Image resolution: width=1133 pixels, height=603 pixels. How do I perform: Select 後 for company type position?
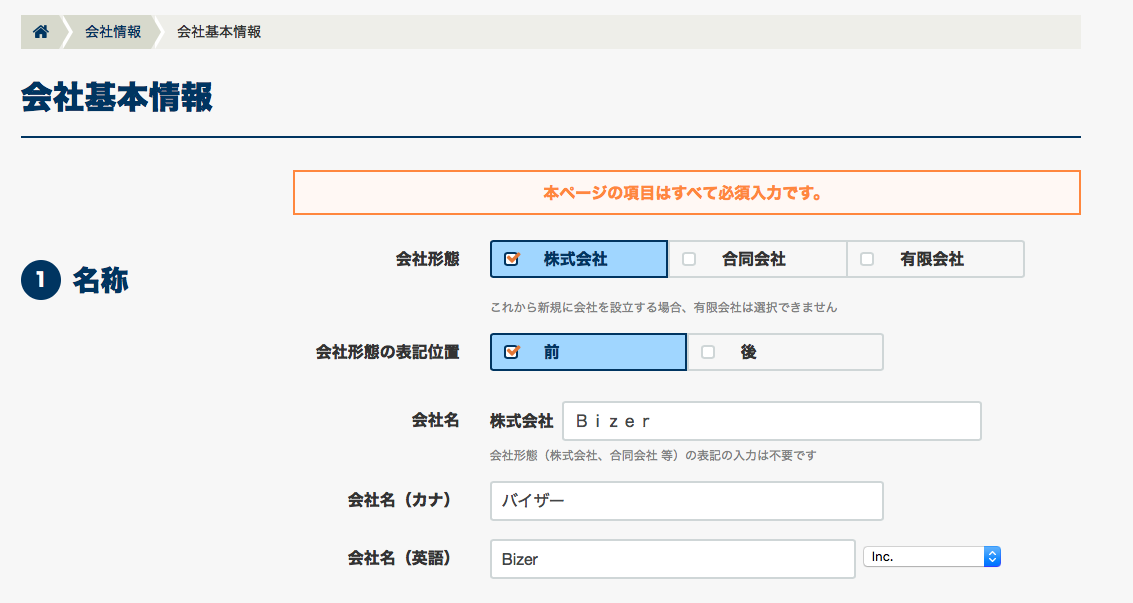pos(785,352)
